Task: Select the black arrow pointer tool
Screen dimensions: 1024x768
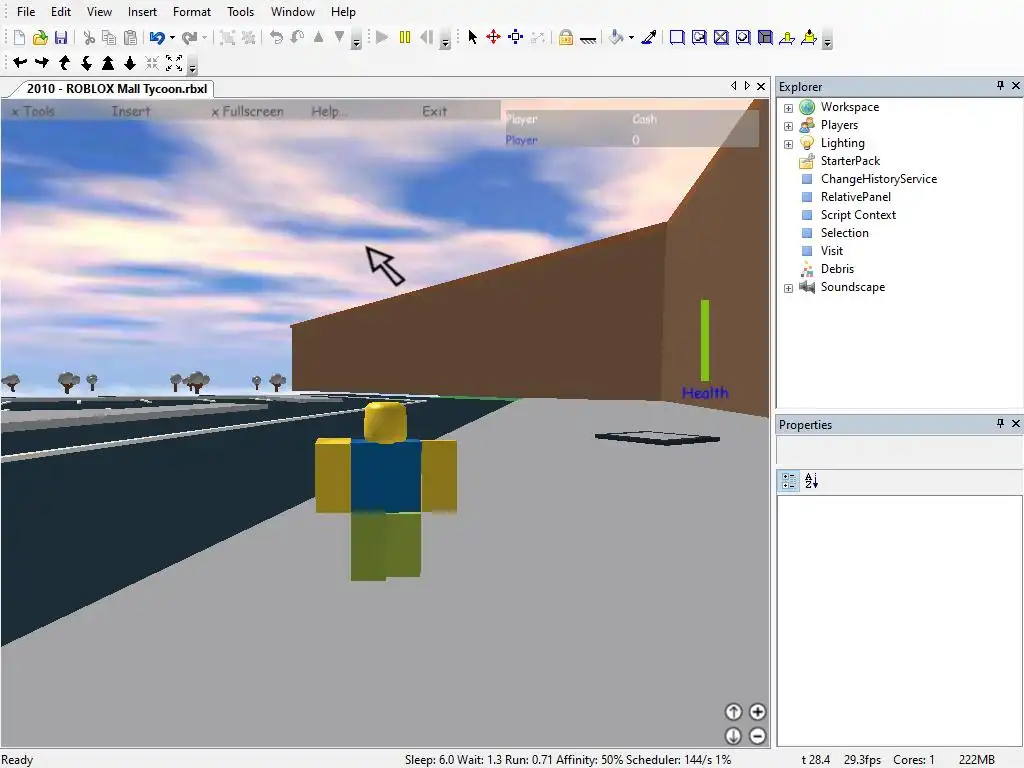Action: point(472,37)
